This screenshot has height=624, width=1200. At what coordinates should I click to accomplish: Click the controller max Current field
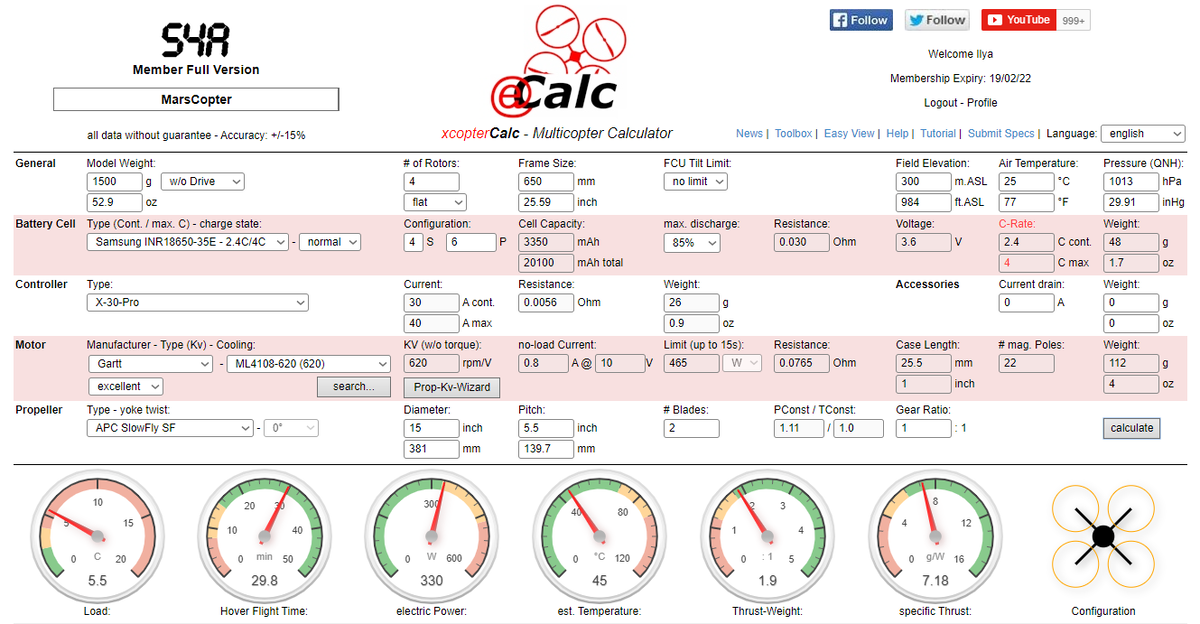[x=431, y=323]
